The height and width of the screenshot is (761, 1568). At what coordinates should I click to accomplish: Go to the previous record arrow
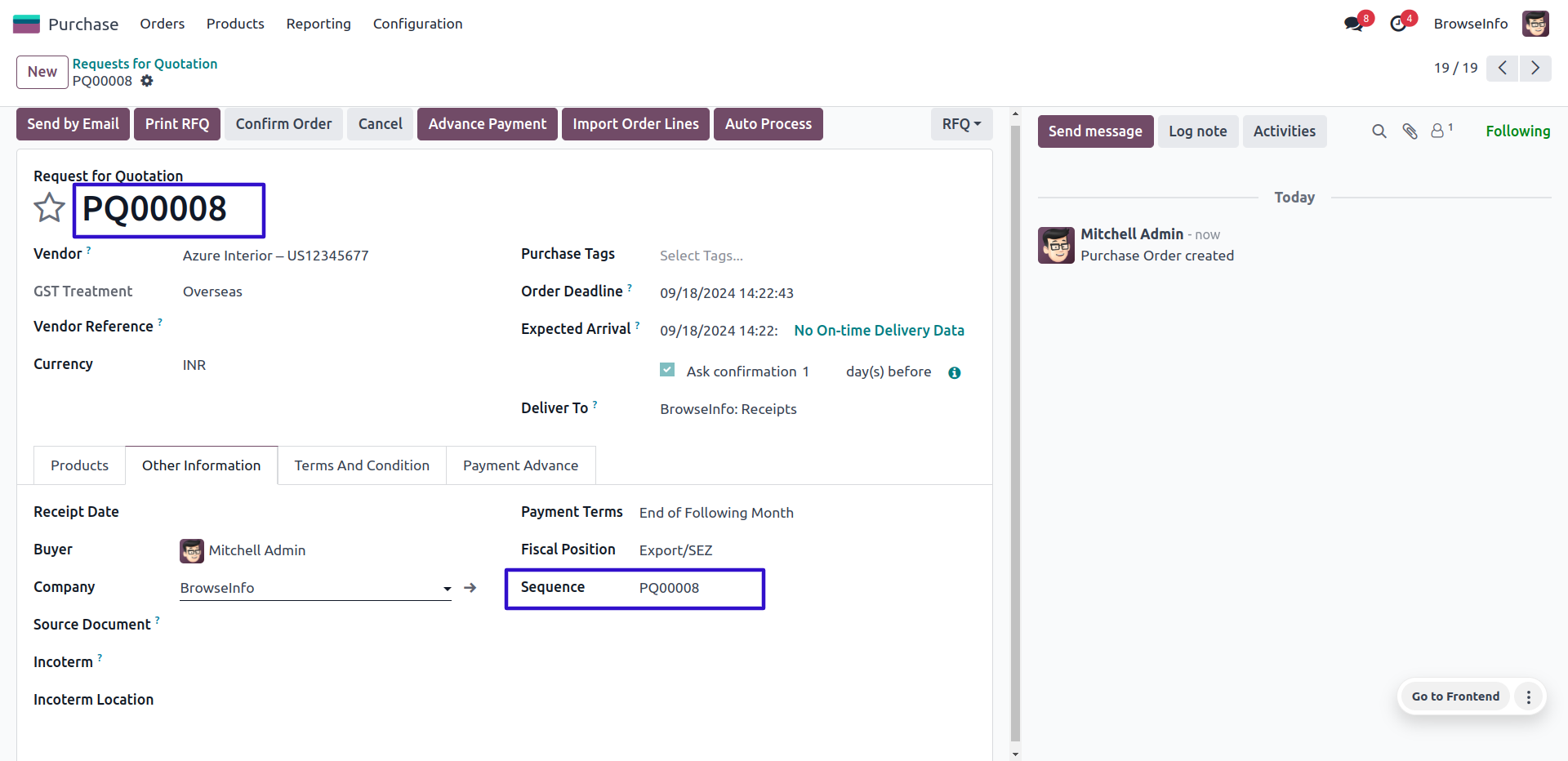(1502, 68)
